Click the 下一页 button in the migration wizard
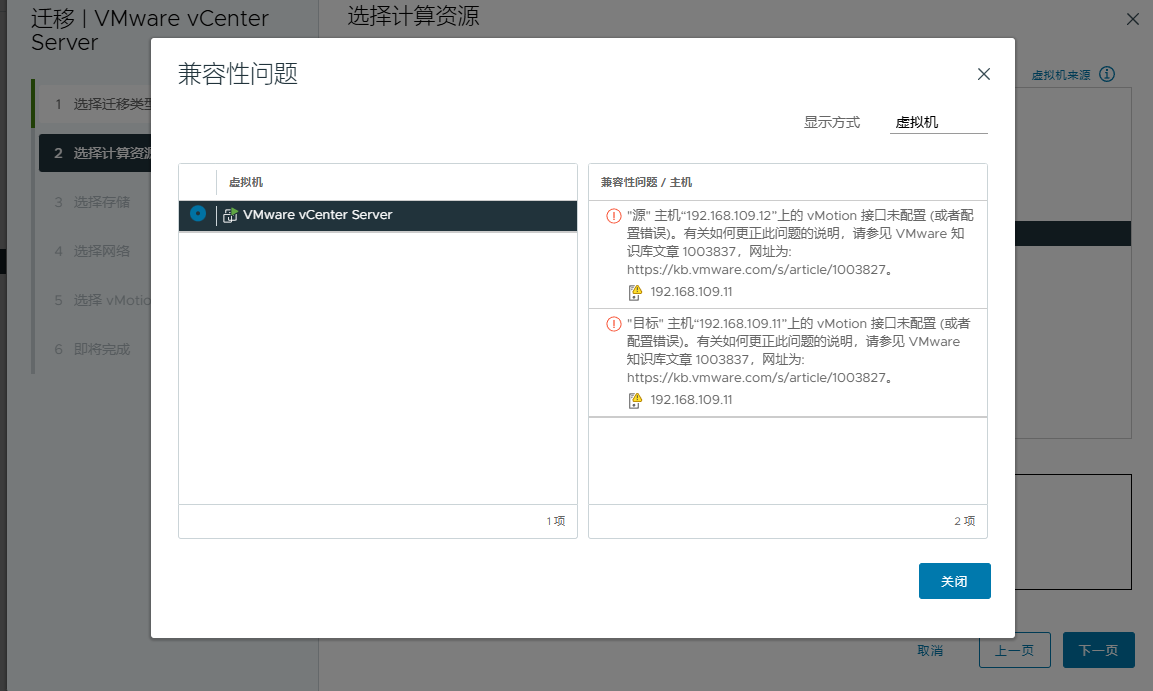This screenshot has height=691, width=1153. 1099,651
